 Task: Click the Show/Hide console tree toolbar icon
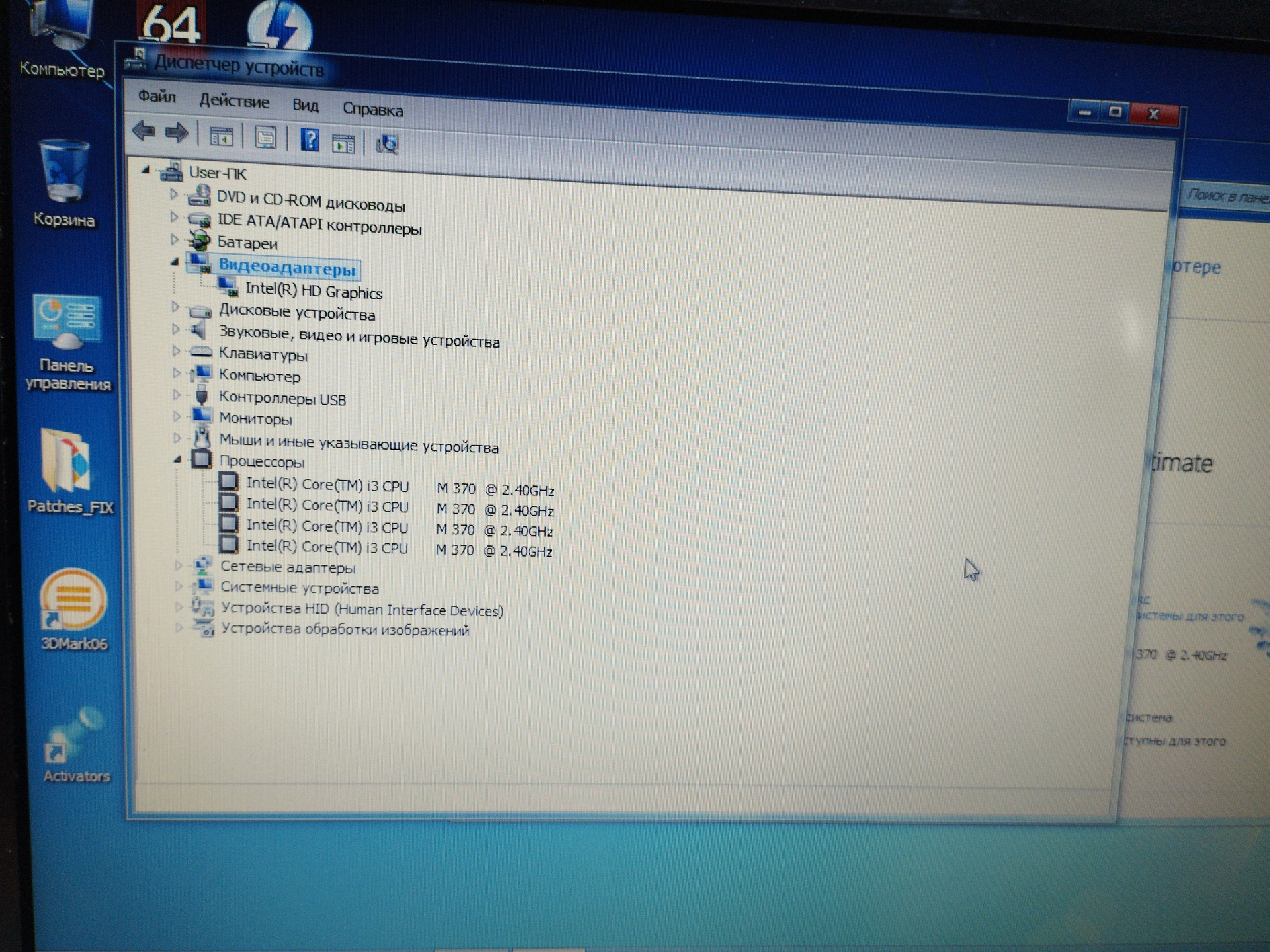tap(221, 136)
